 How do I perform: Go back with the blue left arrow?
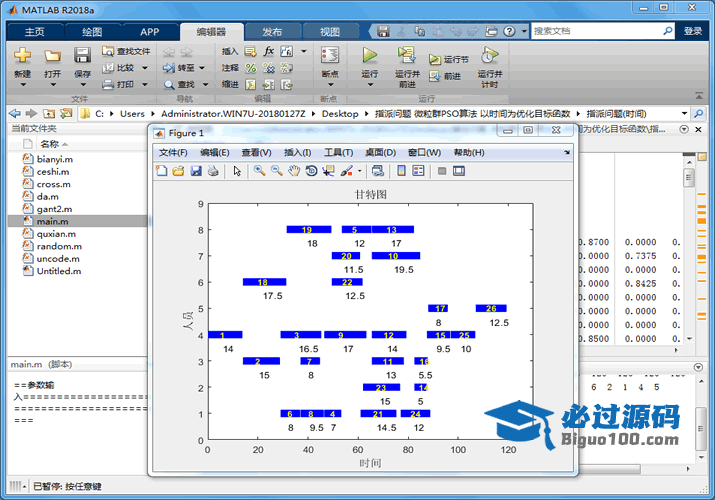point(15,113)
